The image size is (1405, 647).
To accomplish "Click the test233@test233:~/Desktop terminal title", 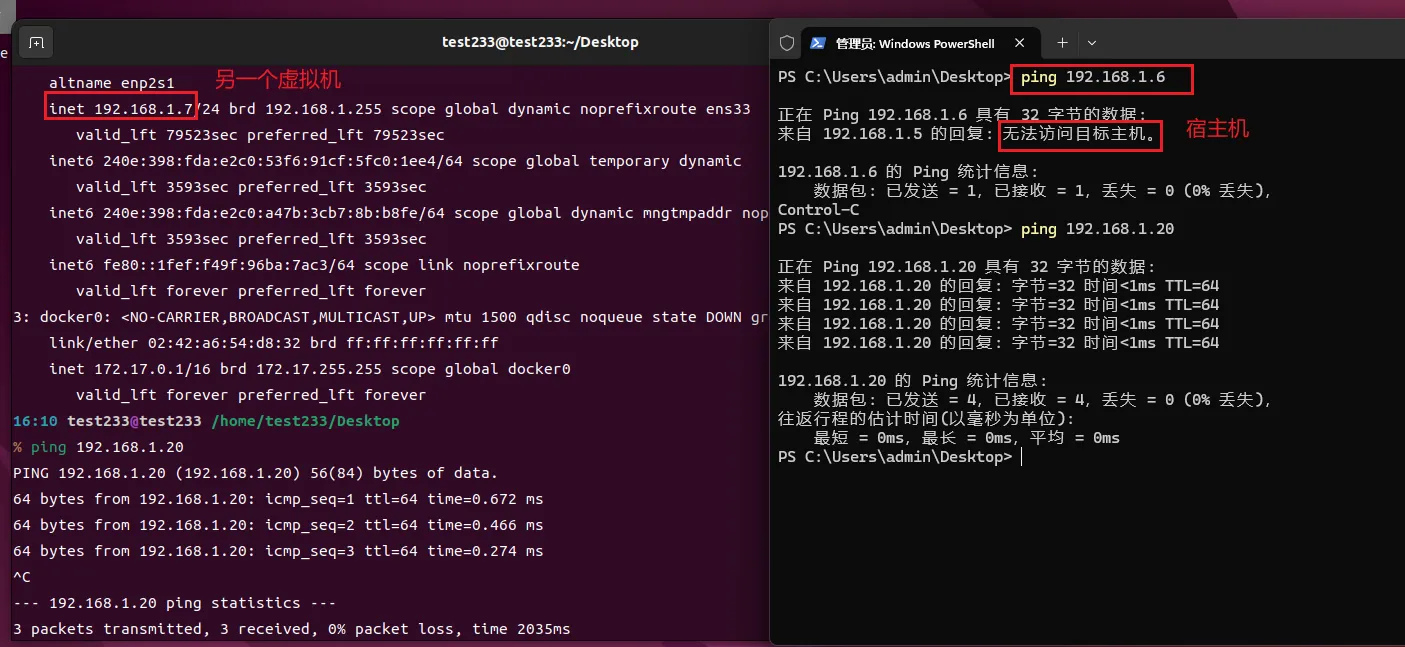I will [x=540, y=42].
